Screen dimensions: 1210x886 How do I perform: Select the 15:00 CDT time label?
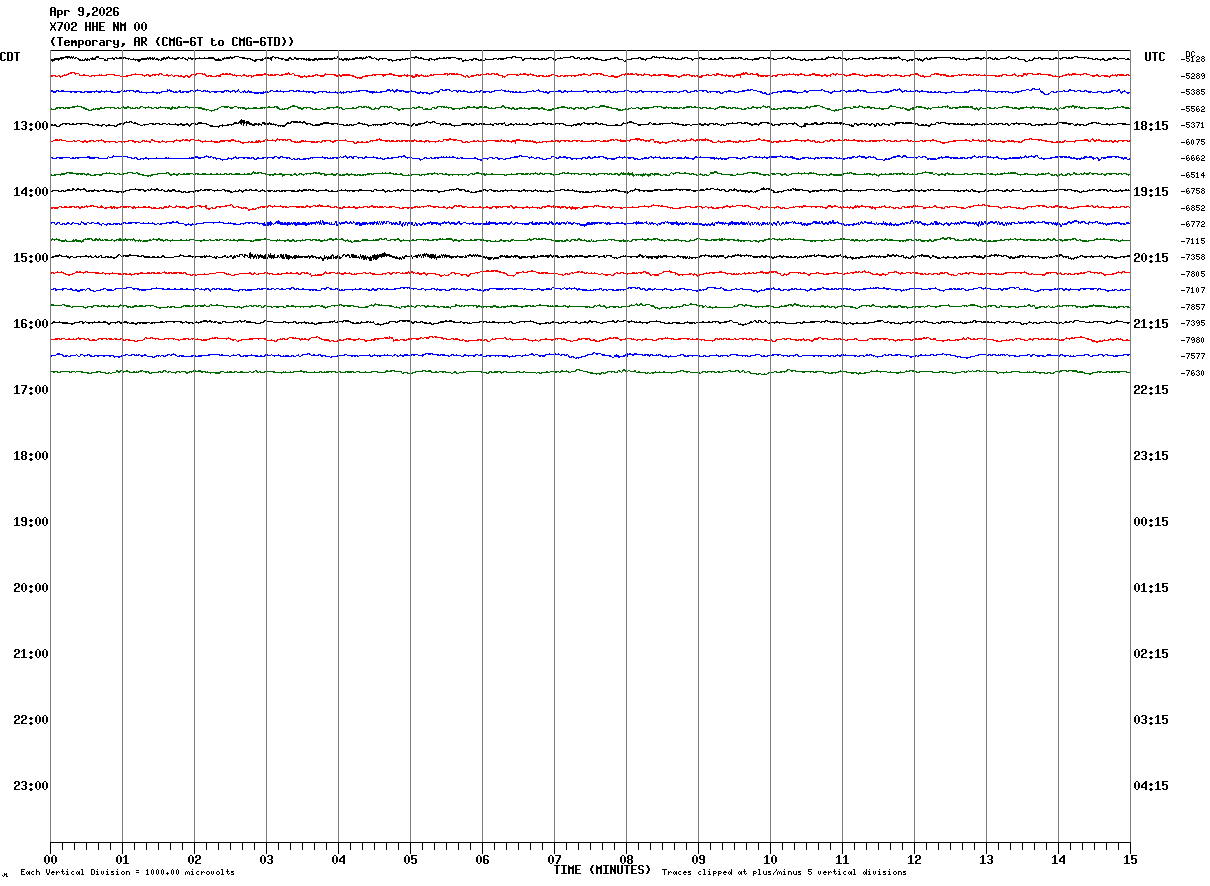tap(31, 258)
